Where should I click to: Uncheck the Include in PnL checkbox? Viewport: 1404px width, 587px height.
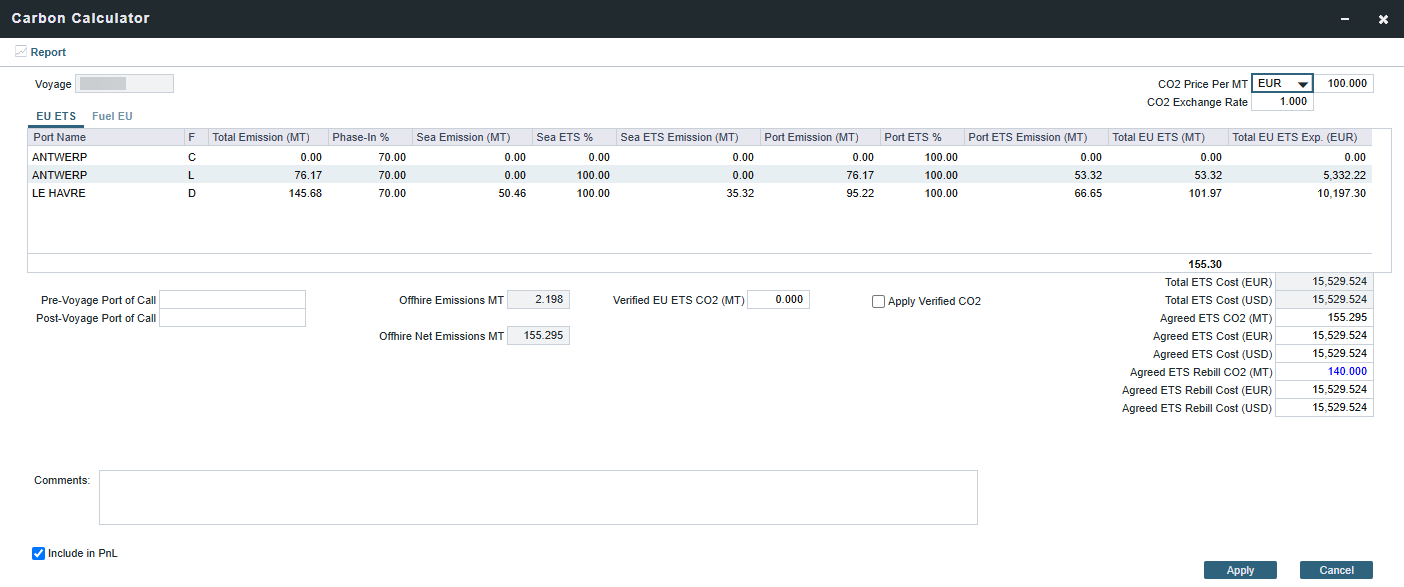[39, 553]
